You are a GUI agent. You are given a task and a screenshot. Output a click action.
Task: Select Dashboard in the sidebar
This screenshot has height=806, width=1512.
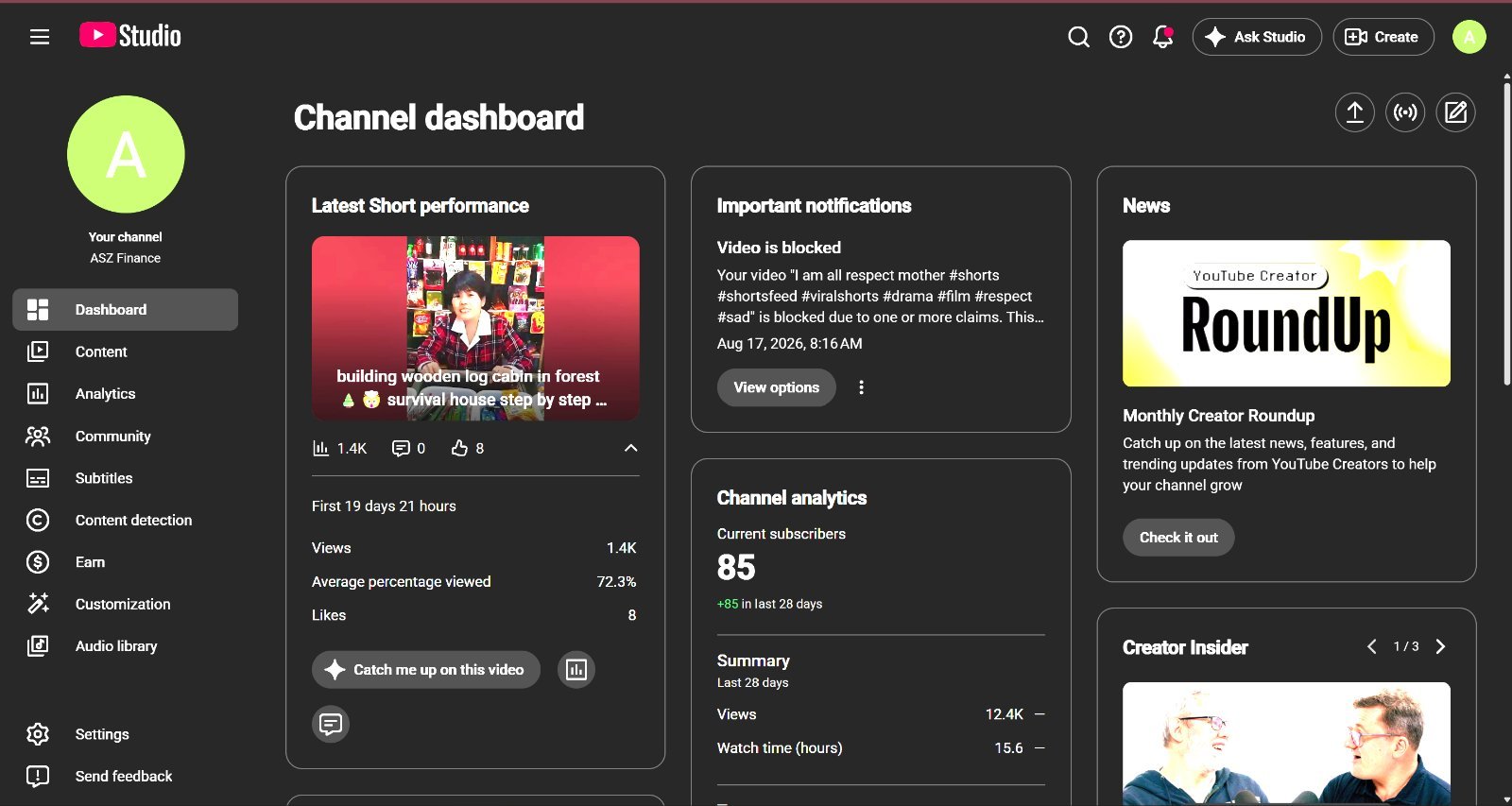[126, 310]
